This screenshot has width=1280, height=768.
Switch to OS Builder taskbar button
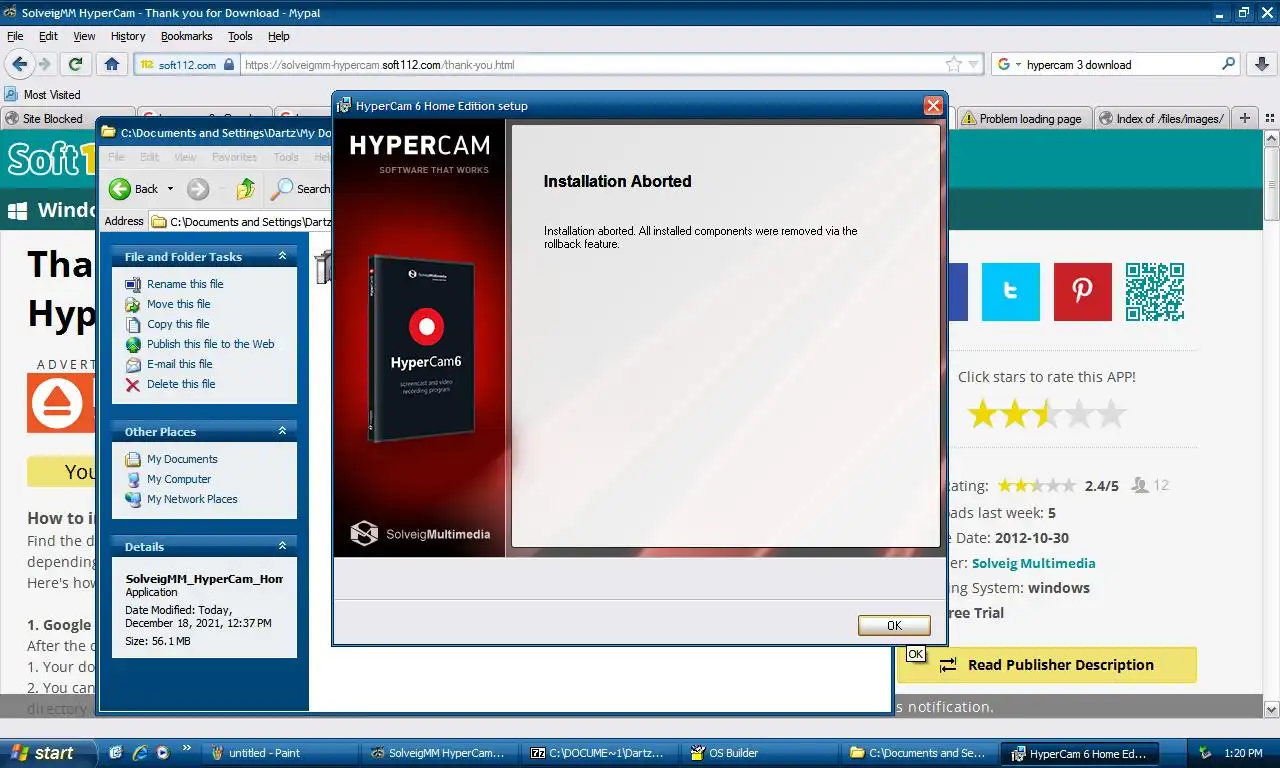pyautogui.click(x=758, y=753)
